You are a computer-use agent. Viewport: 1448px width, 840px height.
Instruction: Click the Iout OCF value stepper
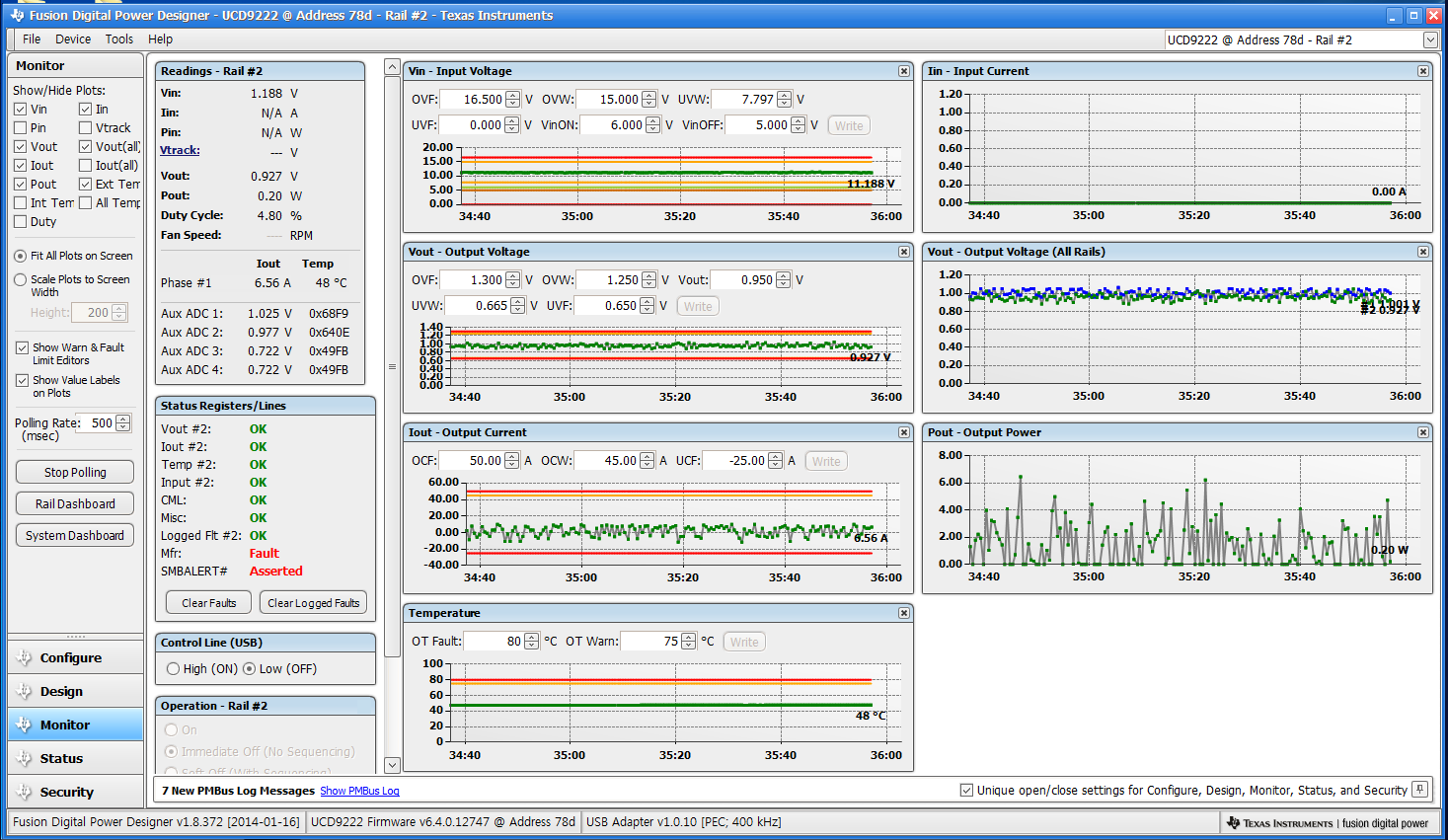click(511, 461)
